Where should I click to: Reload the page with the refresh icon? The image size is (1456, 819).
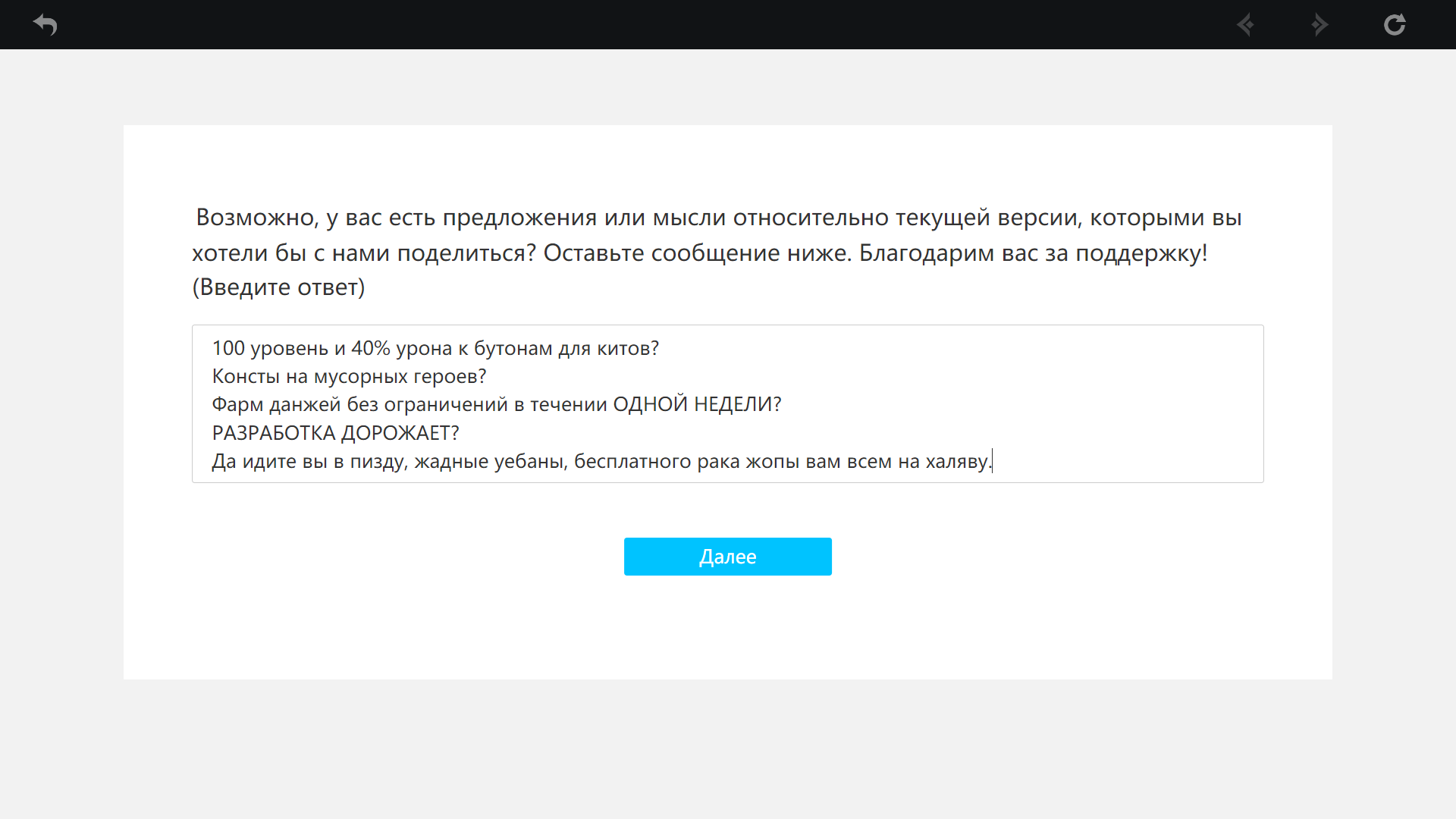(x=1394, y=25)
